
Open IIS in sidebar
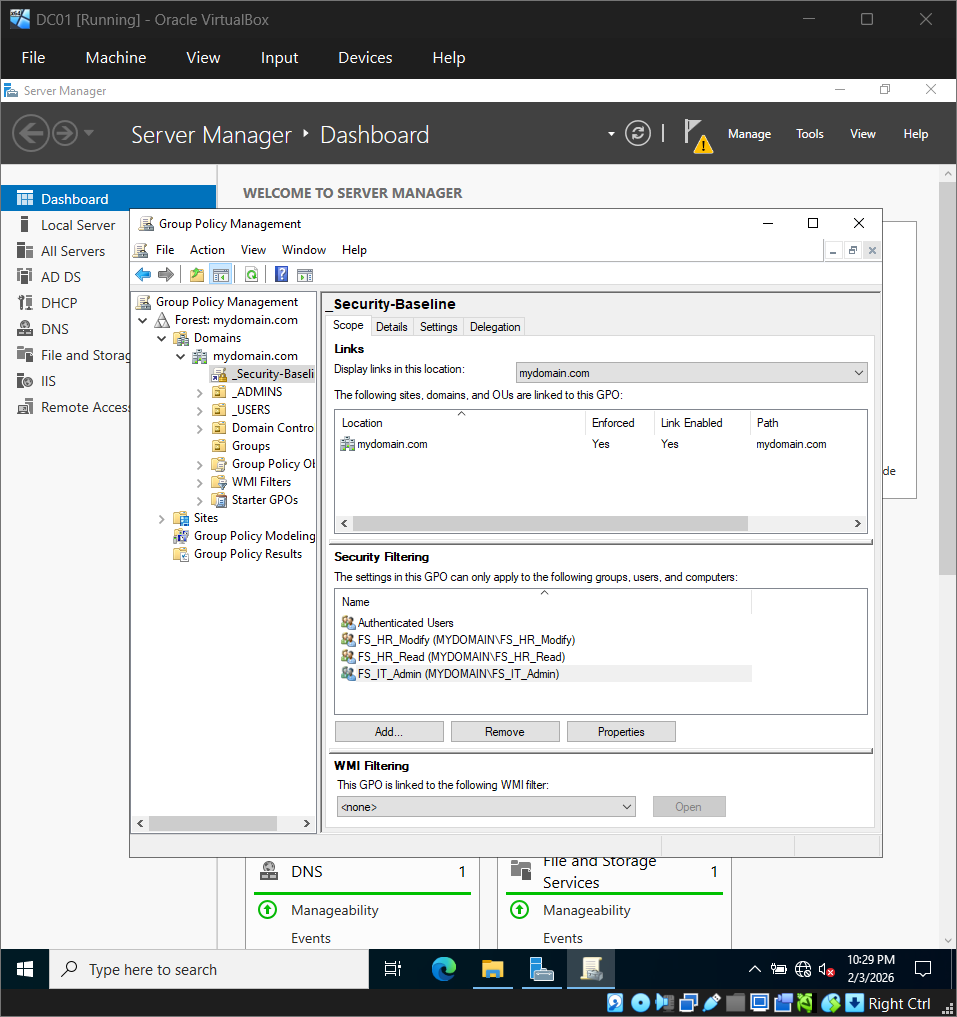tap(48, 381)
